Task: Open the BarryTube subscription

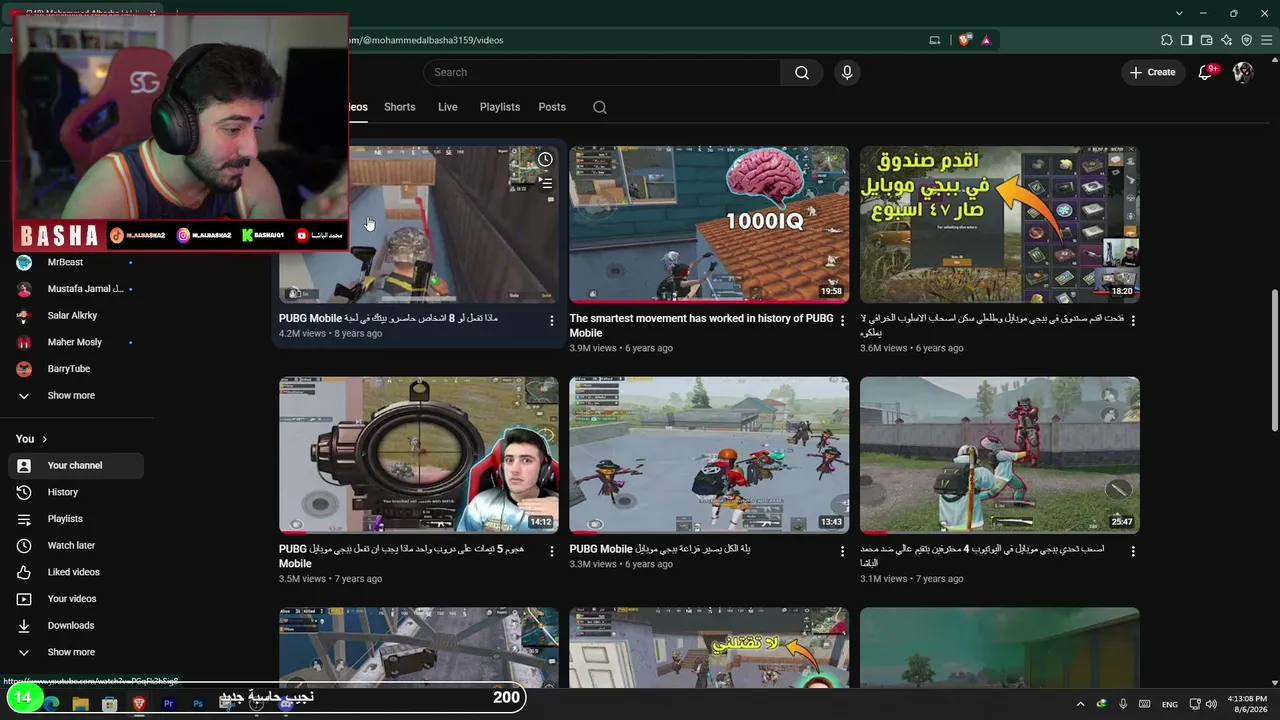Action: click(x=76, y=369)
